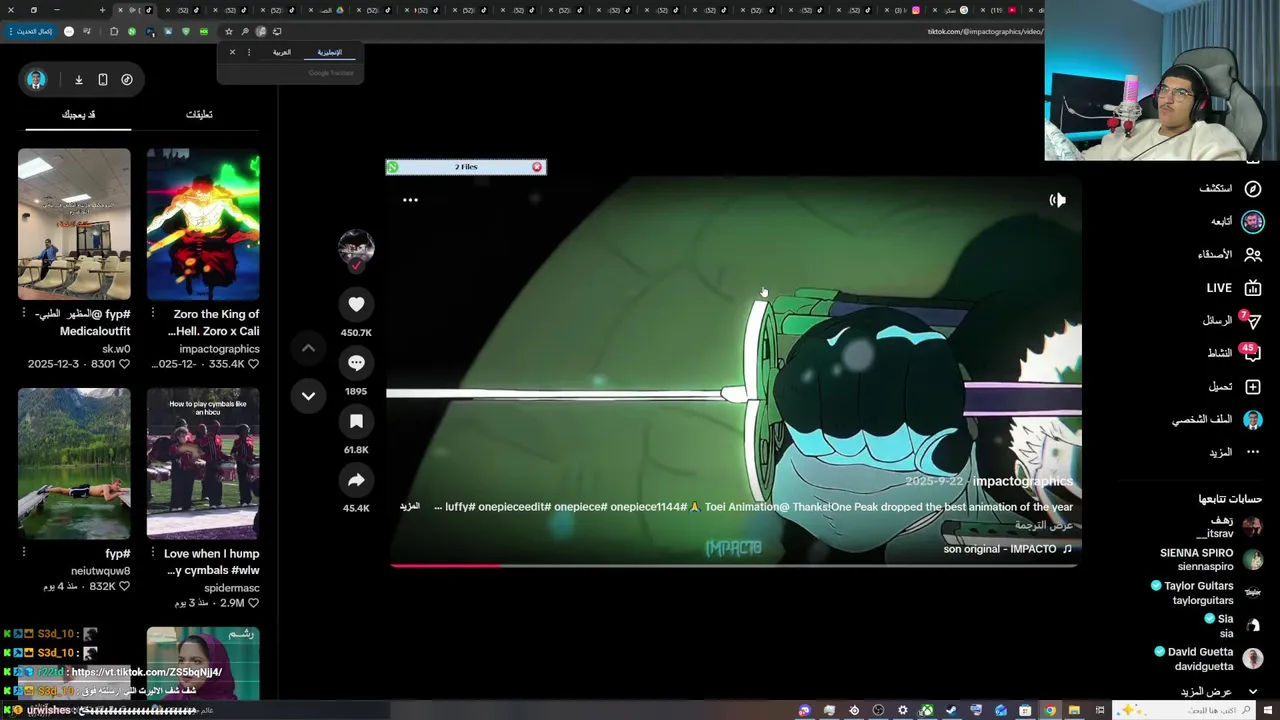Go to next video with down arrow
Image resolution: width=1280 pixels, height=720 pixels.
(308, 396)
